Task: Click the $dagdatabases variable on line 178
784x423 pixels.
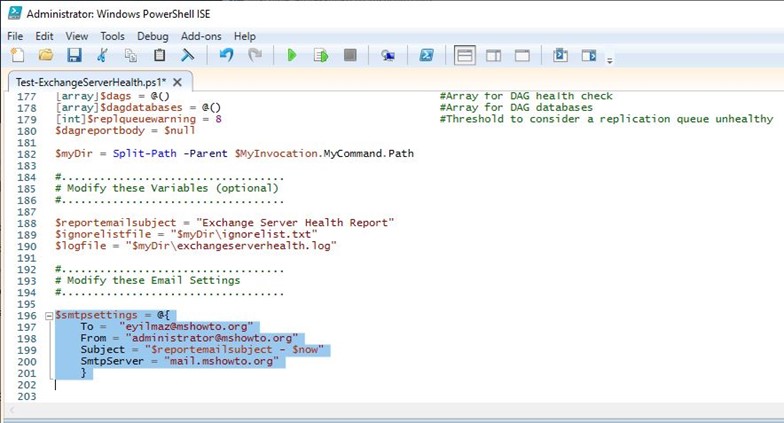Action: (x=141, y=108)
